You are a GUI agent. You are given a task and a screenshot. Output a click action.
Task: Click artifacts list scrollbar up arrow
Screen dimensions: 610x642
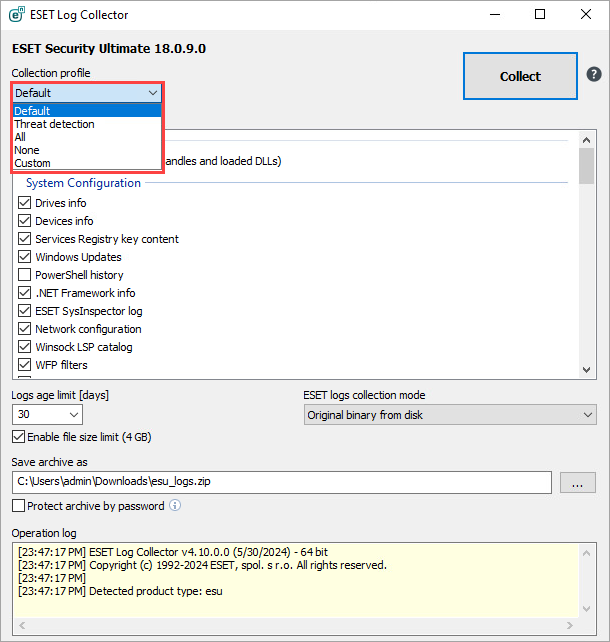coord(586,140)
